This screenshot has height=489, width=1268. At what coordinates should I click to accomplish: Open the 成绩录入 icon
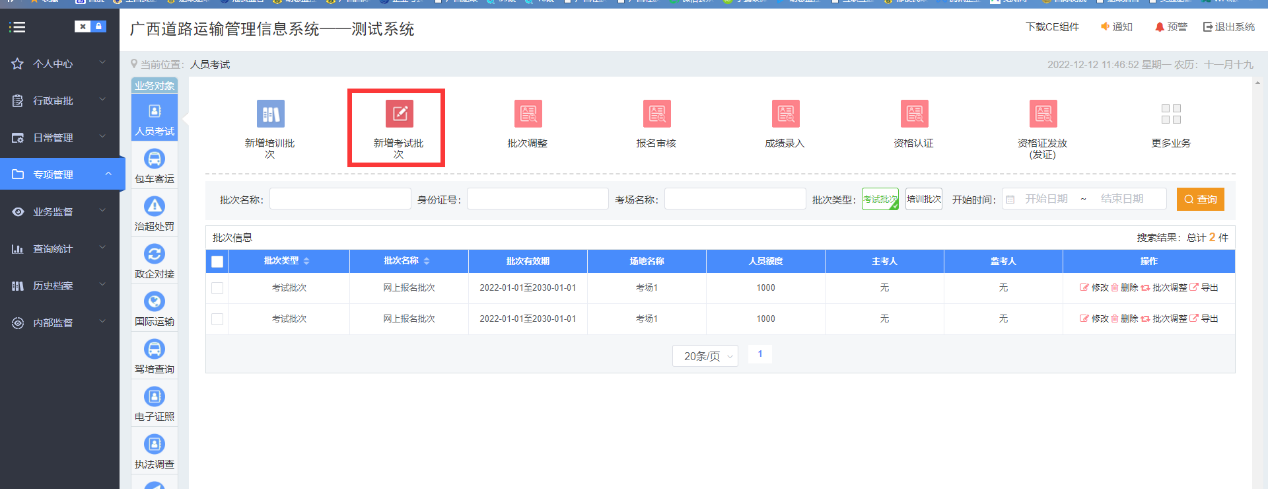pos(785,114)
